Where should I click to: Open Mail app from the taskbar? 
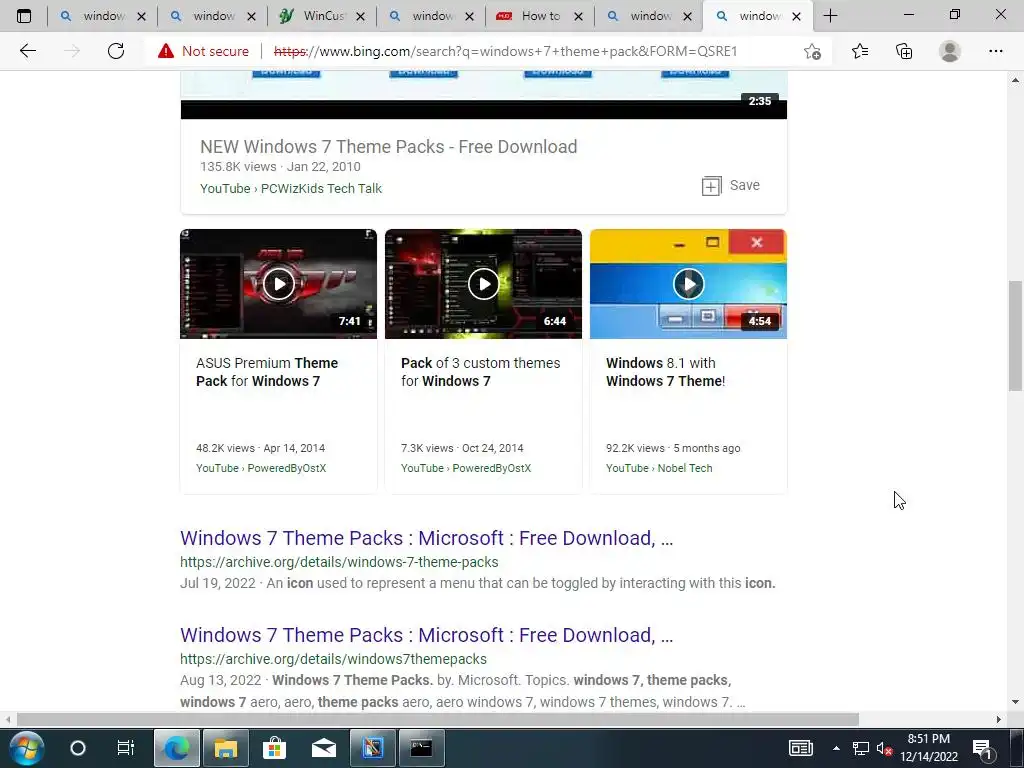[324, 748]
